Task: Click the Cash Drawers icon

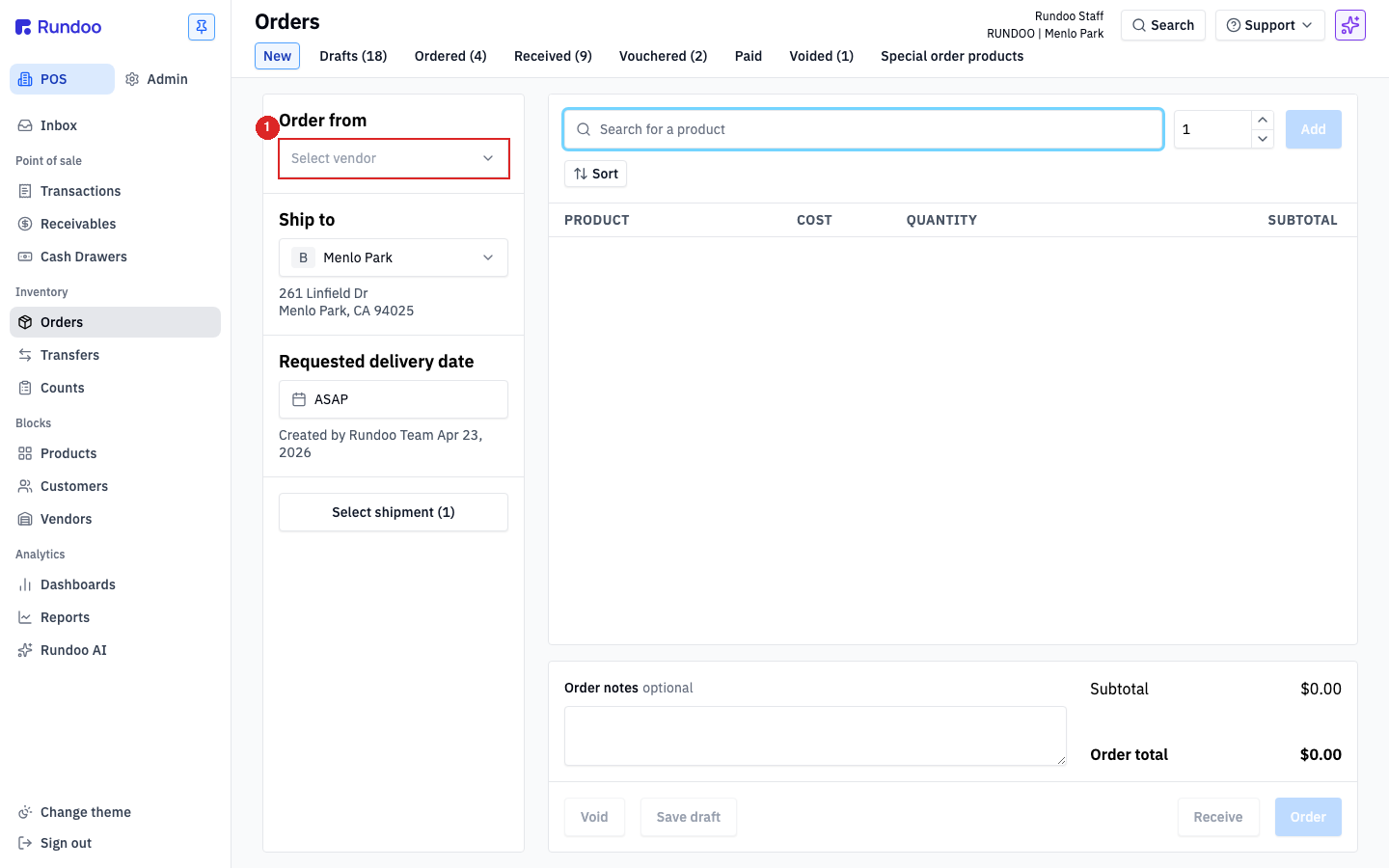Action: coord(25,257)
